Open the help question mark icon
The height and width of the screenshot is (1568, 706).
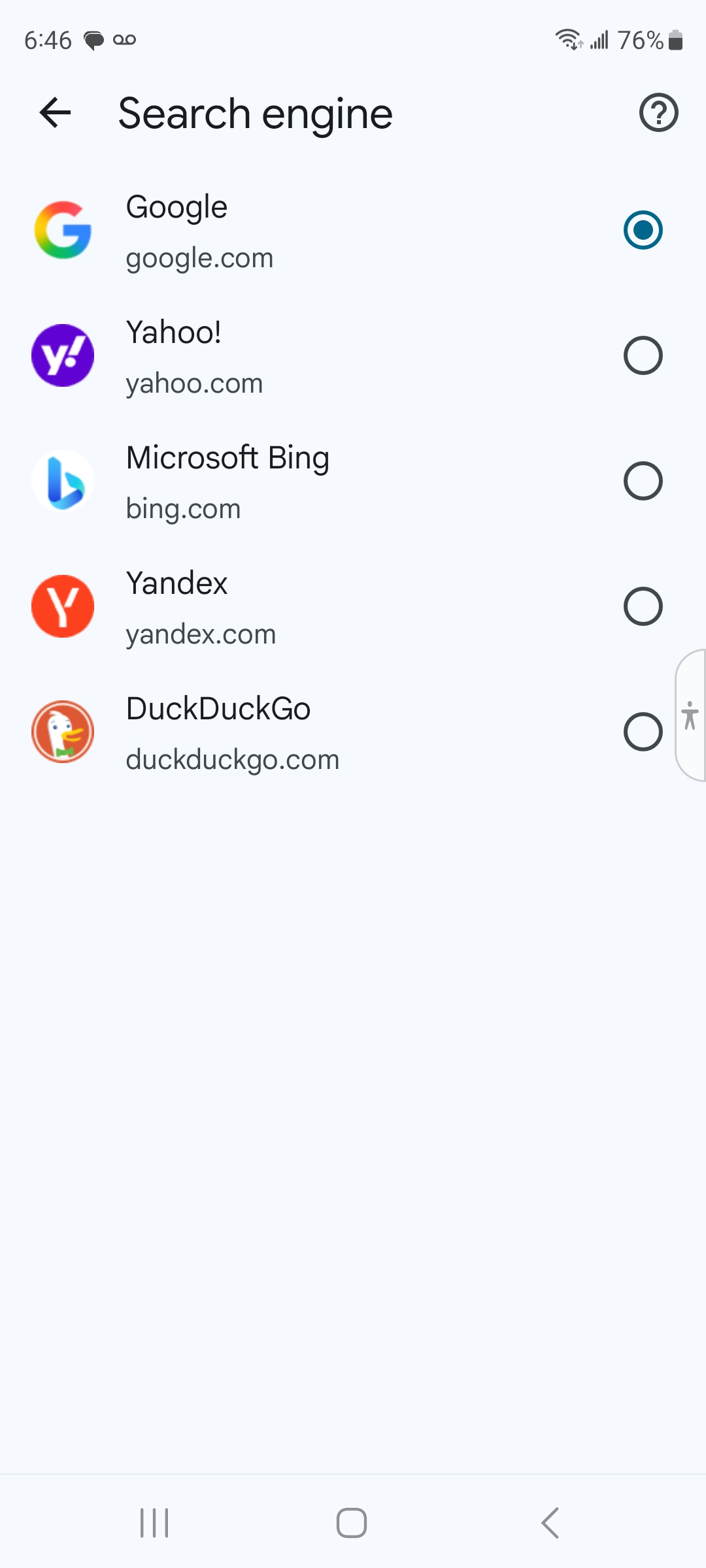click(x=658, y=113)
